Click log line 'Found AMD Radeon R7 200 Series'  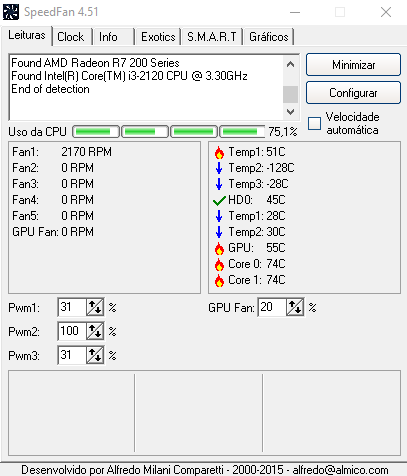[x=95, y=63]
